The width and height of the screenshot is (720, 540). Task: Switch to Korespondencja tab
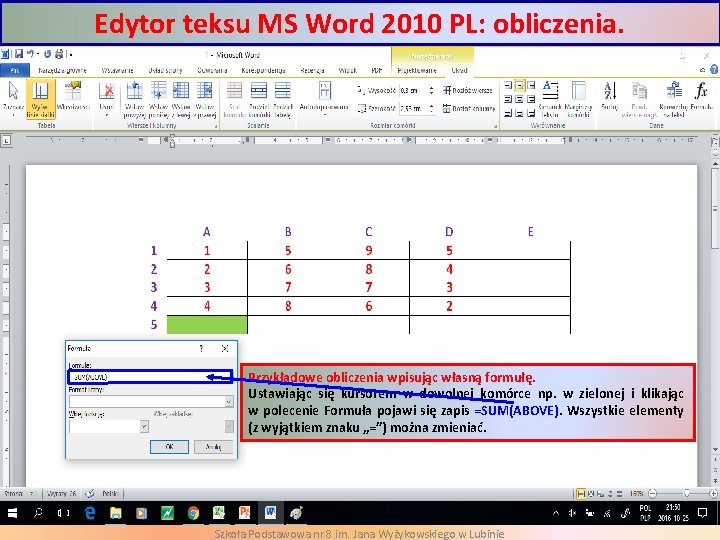click(264, 70)
